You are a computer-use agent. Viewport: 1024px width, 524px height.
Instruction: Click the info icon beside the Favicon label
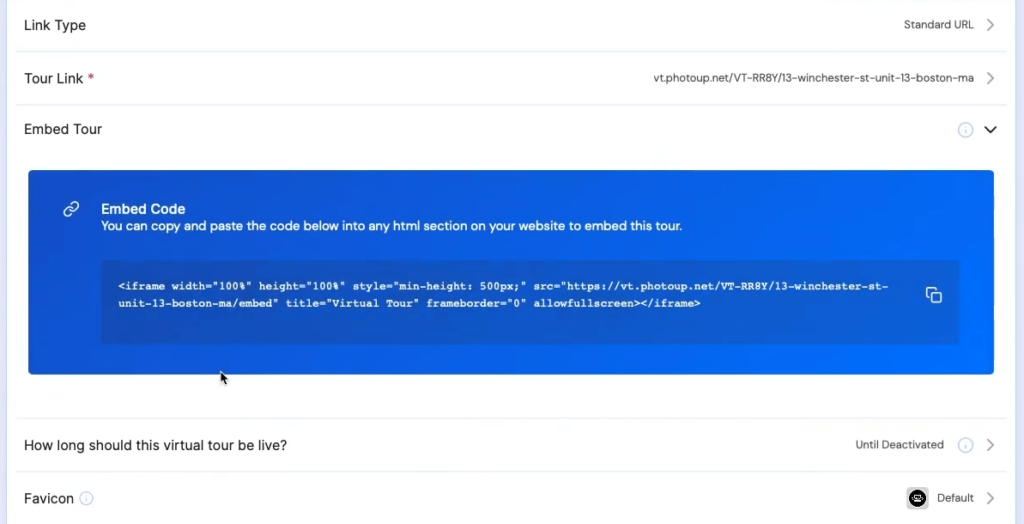(x=87, y=498)
